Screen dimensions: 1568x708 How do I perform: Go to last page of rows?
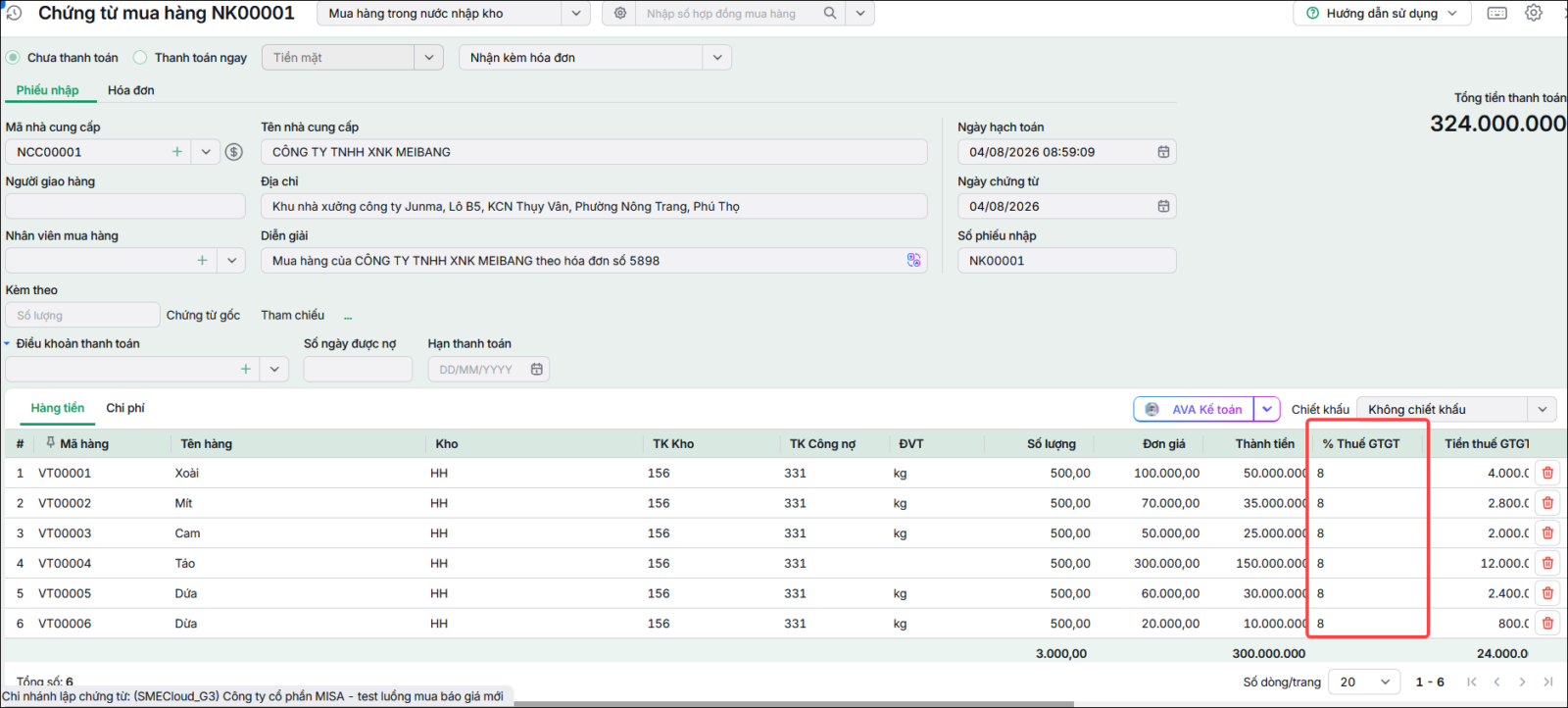[x=1547, y=682]
